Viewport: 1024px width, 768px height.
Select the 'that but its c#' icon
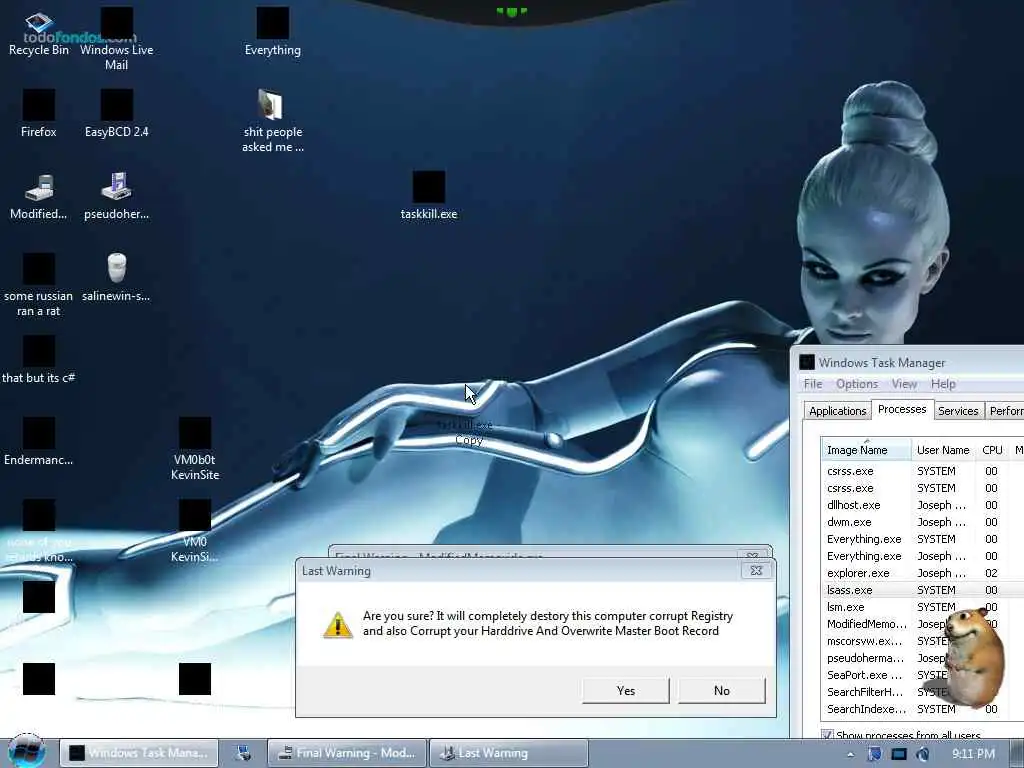click(x=39, y=360)
